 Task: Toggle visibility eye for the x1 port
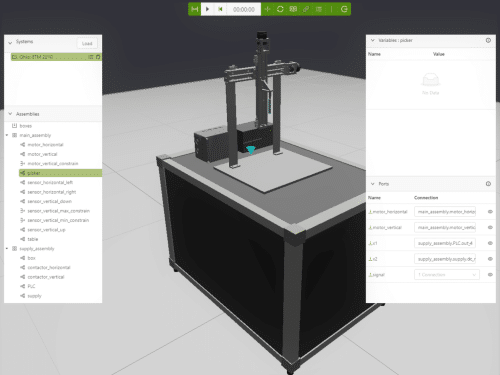(490, 243)
